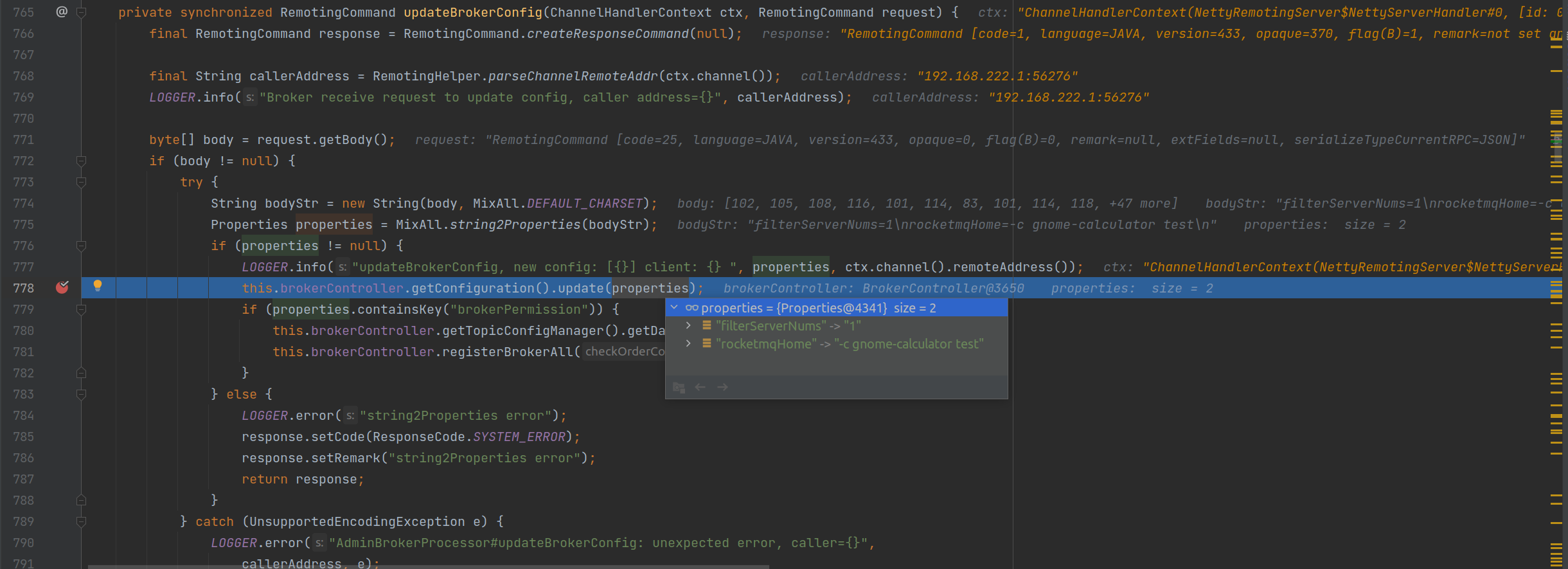Click SYSTEM_ERROR on line 785

pos(519,437)
